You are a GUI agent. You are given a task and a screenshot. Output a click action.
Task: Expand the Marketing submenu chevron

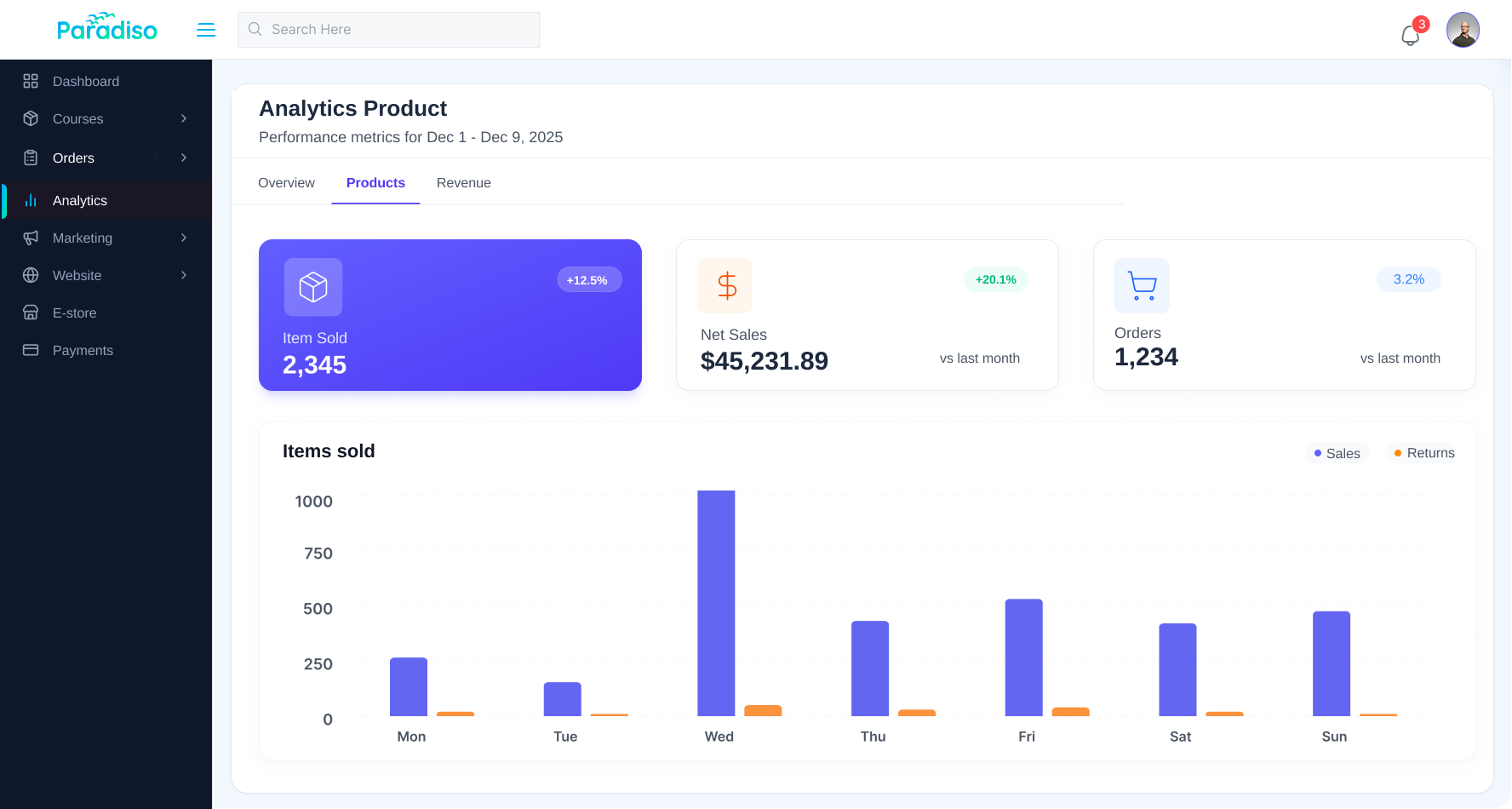coord(184,238)
